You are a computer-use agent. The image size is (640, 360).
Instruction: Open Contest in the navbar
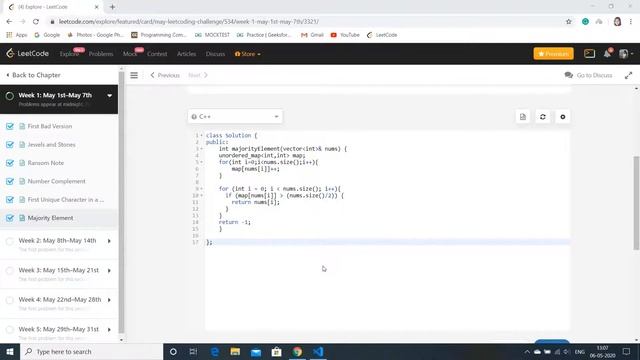pos(157,54)
